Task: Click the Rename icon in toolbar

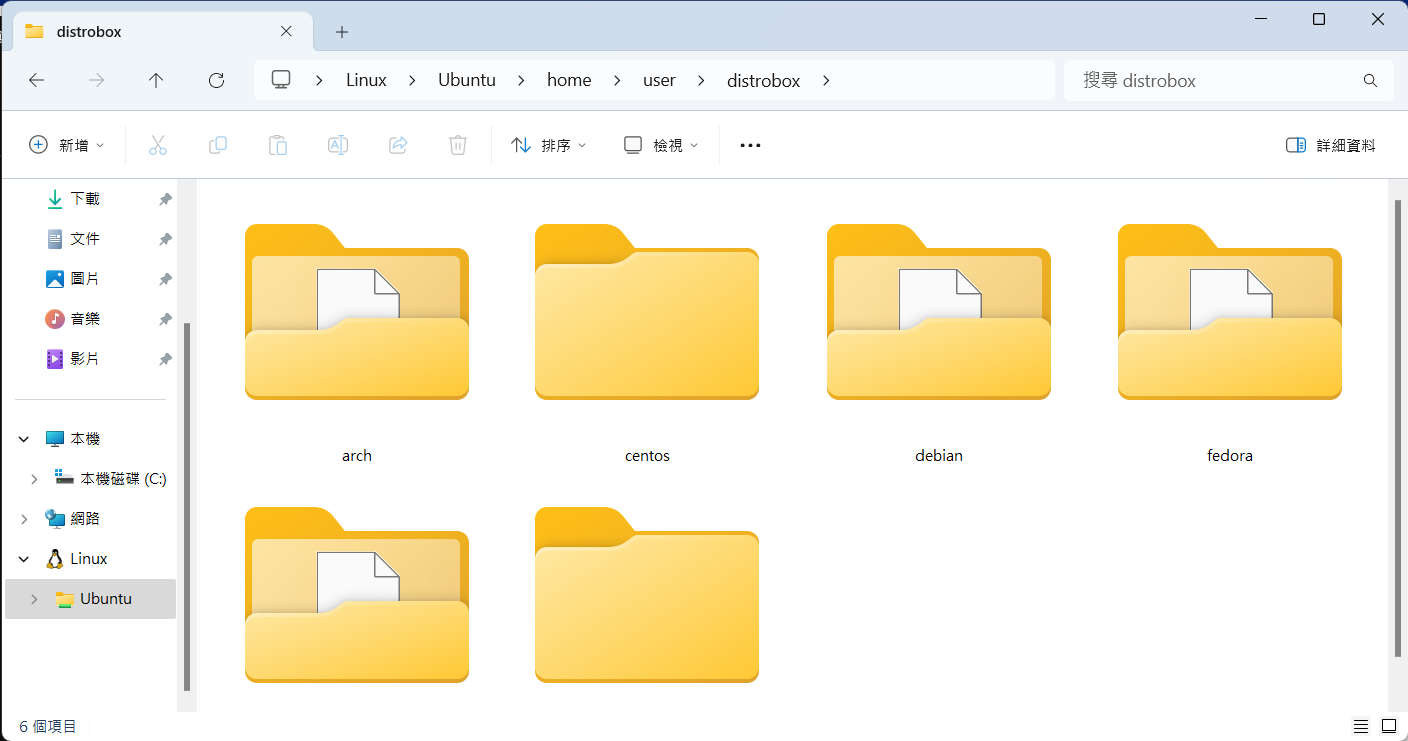Action: pyautogui.click(x=338, y=145)
